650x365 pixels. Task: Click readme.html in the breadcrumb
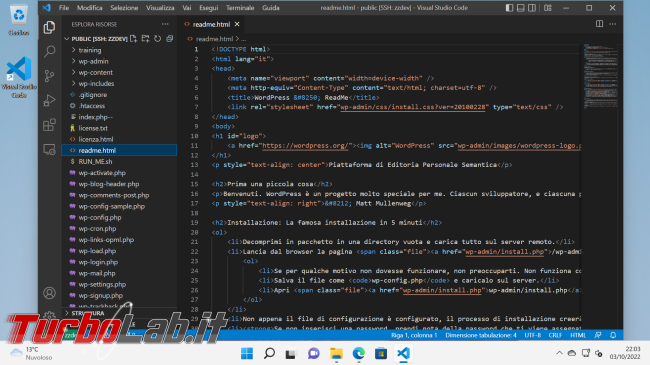point(214,39)
